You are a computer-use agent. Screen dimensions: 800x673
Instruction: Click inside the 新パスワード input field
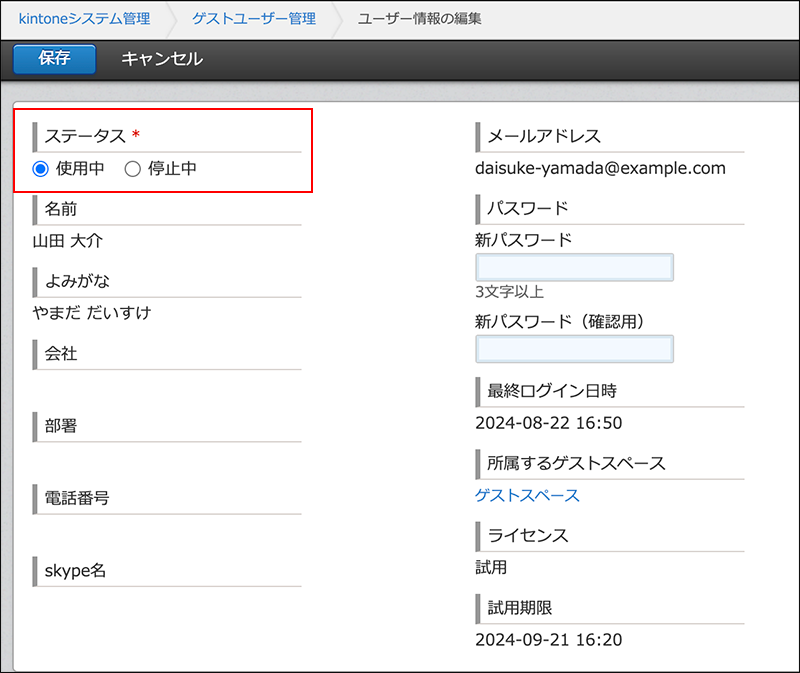[575, 267]
